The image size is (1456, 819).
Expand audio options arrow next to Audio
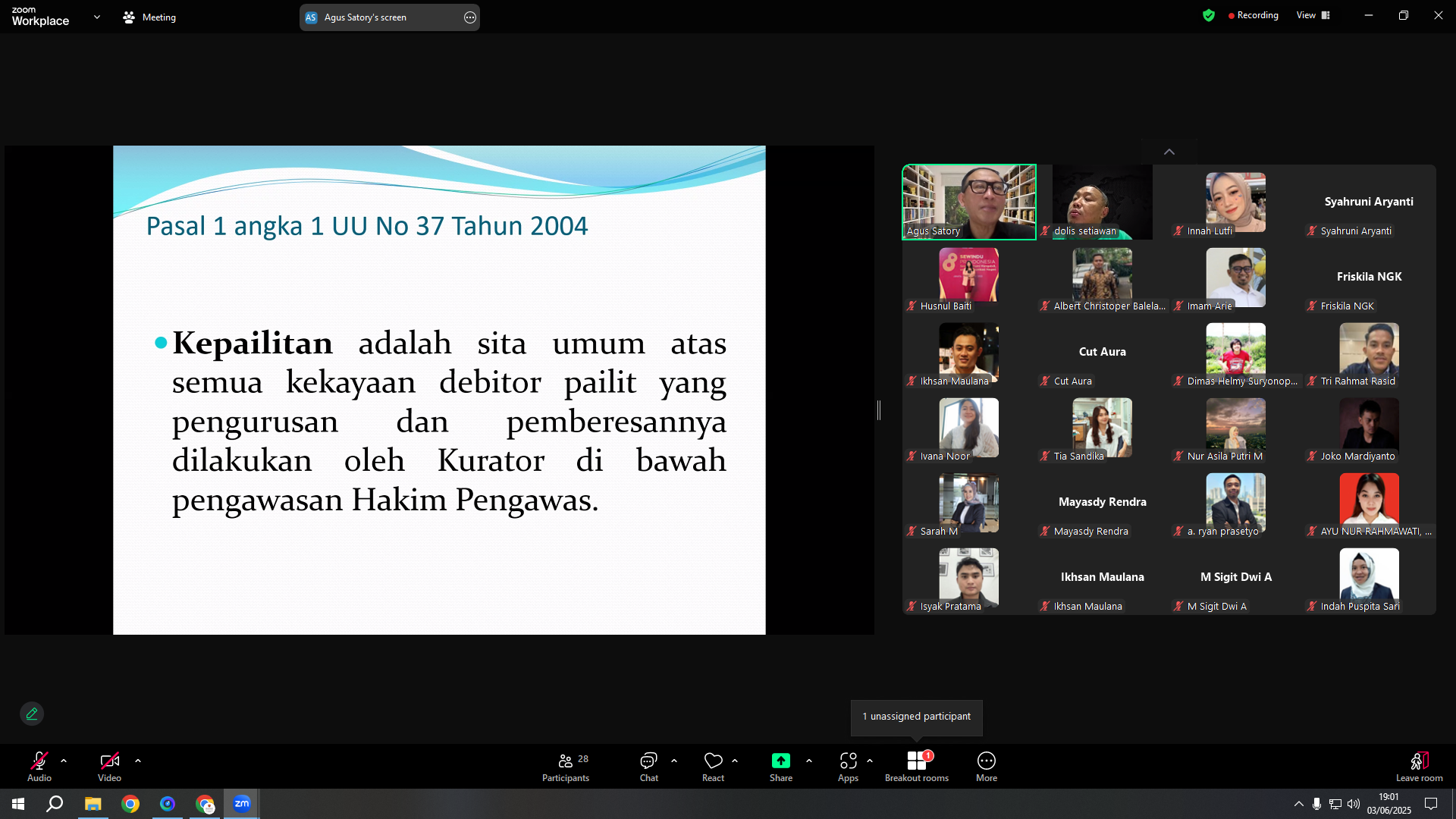pos(64,761)
